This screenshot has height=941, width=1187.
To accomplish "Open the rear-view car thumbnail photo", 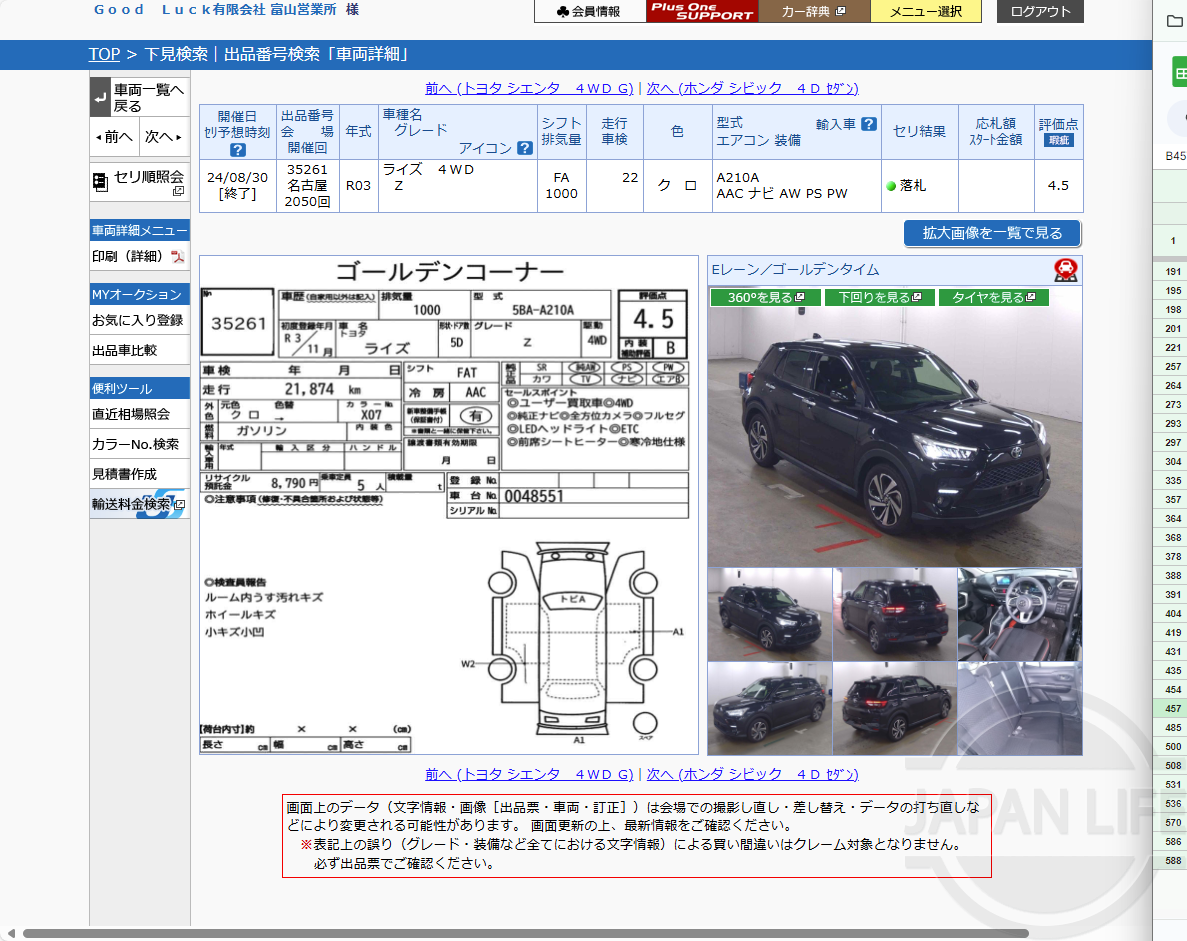I will [894, 615].
